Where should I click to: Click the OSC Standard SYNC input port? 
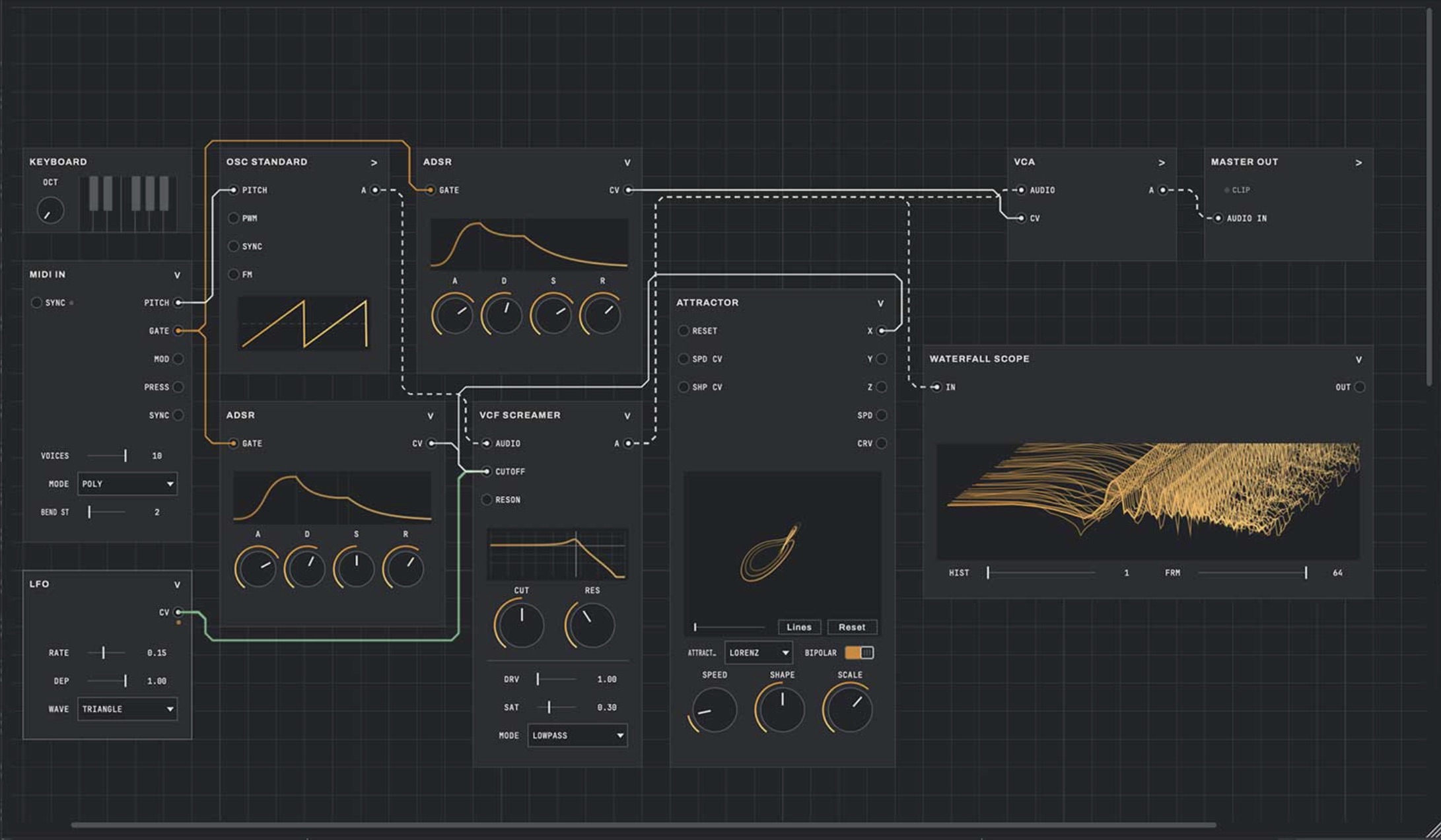coord(233,246)
